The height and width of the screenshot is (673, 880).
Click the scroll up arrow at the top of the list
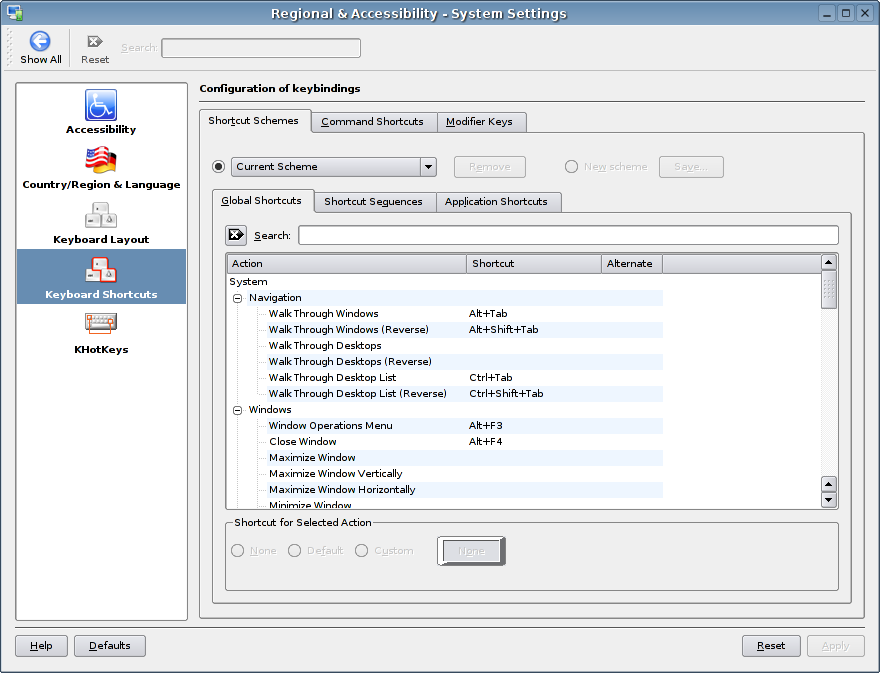pyautogui.click(x=829, y=262)
